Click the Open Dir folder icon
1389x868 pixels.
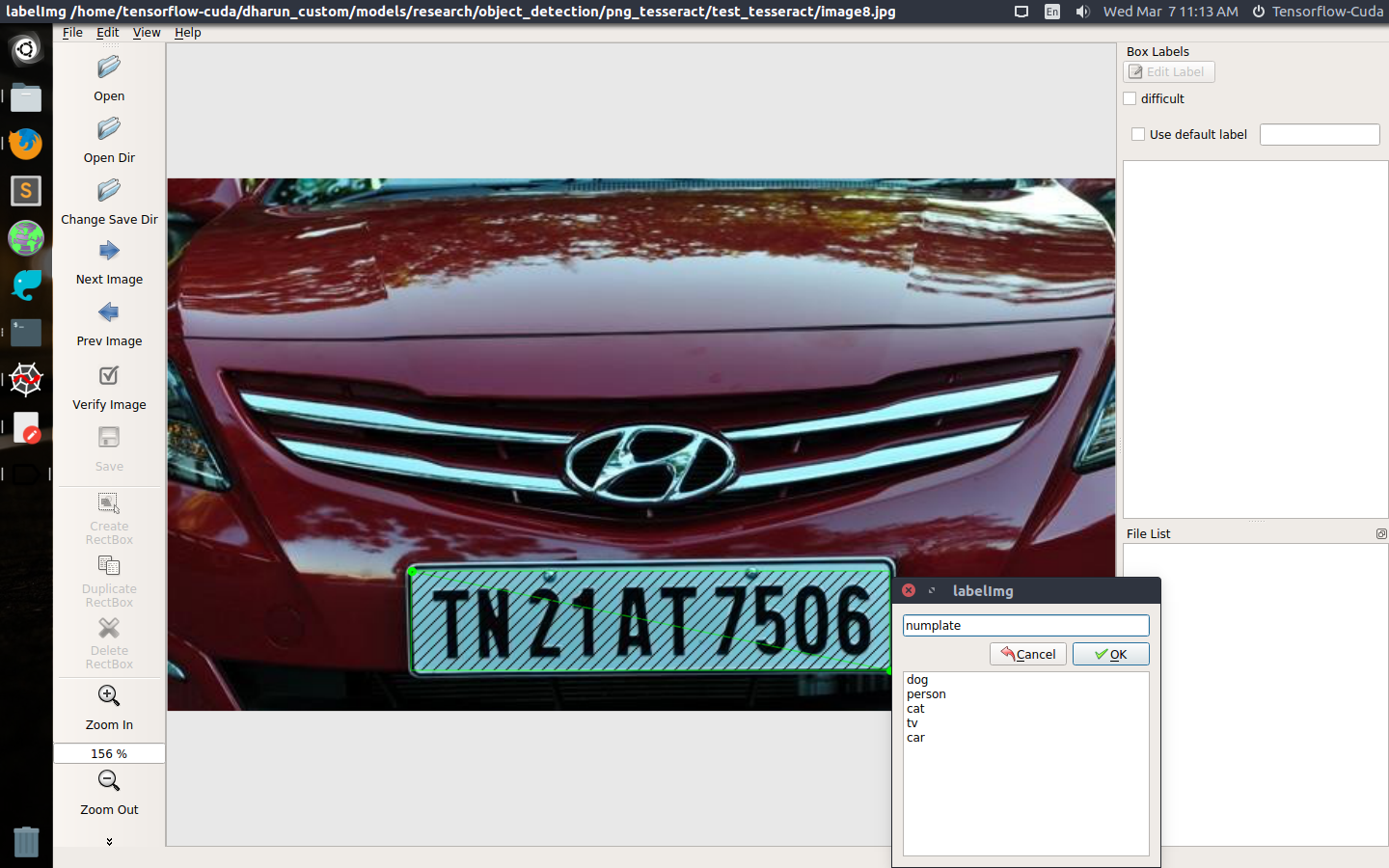tap(109, 129)
